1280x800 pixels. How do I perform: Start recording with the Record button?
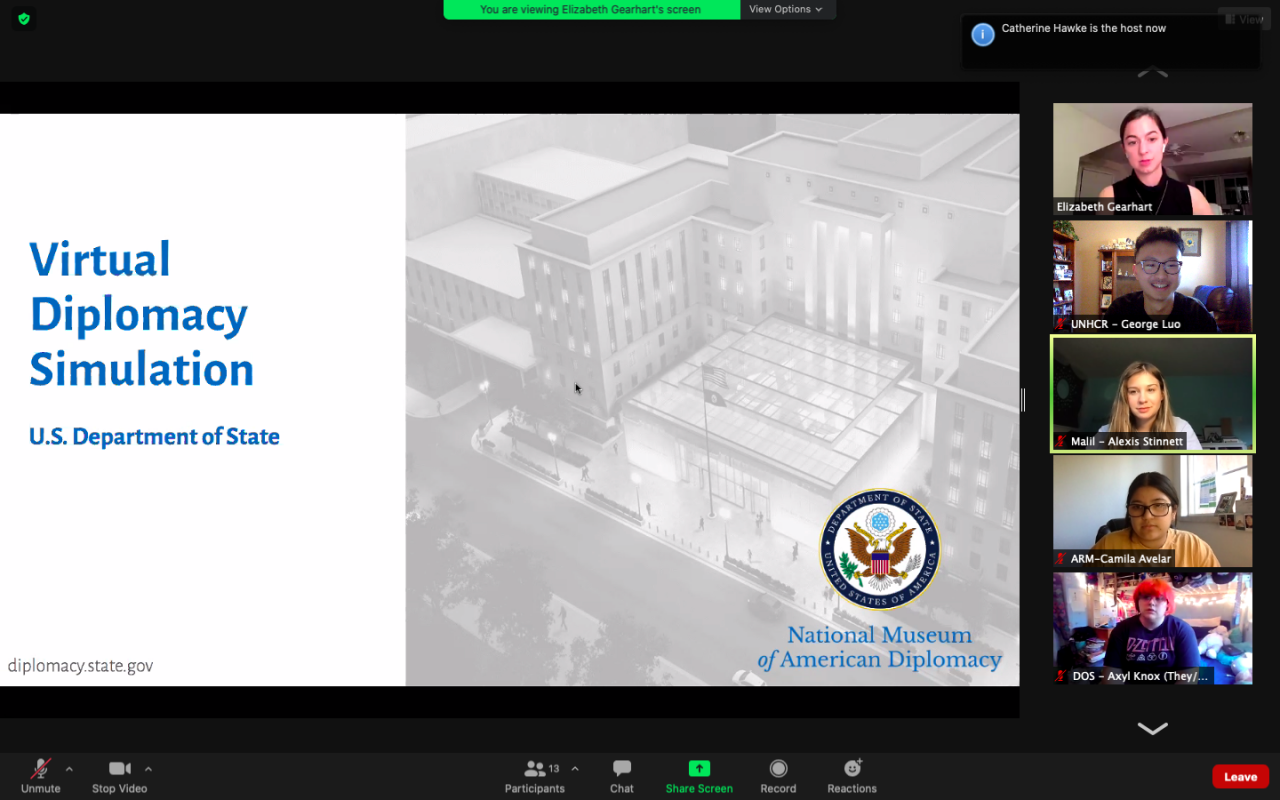coord(778,776)
